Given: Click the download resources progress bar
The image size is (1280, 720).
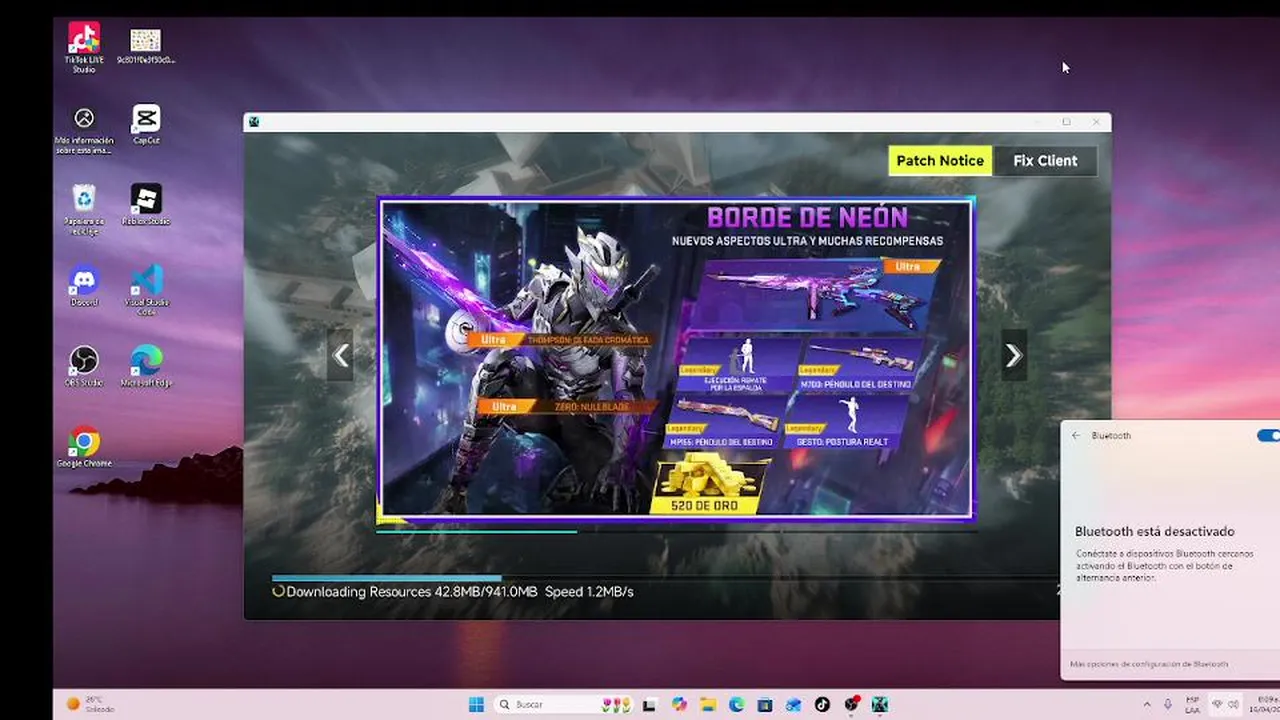Looking at the screenshot, I should tap(664, 578).
